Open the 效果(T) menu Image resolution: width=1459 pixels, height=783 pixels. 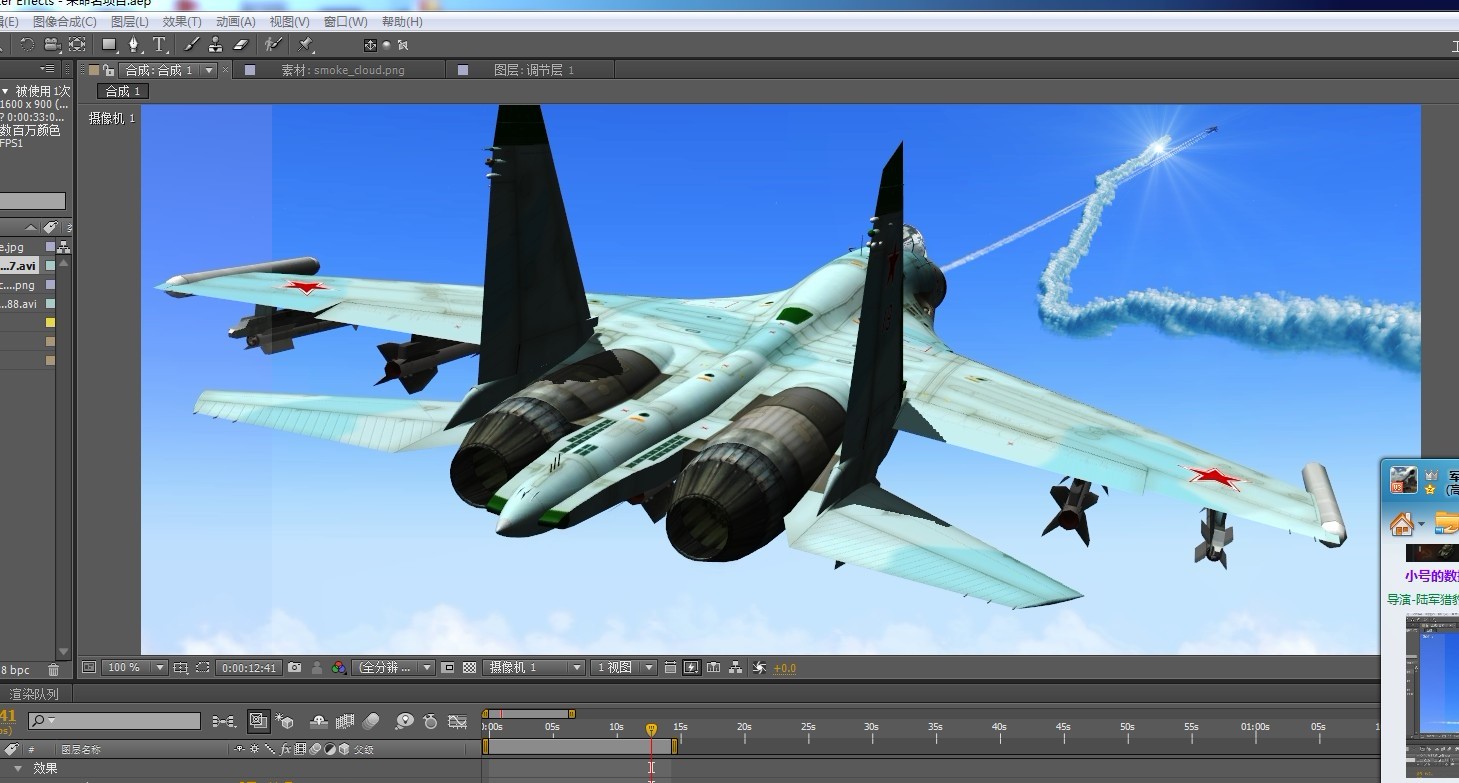coord(181,21)
